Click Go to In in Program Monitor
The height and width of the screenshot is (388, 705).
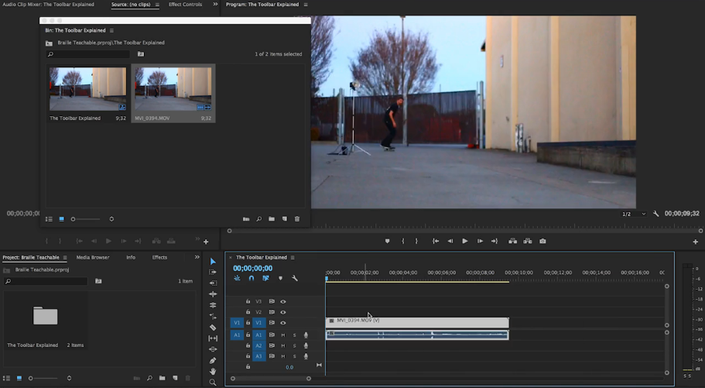436,241
